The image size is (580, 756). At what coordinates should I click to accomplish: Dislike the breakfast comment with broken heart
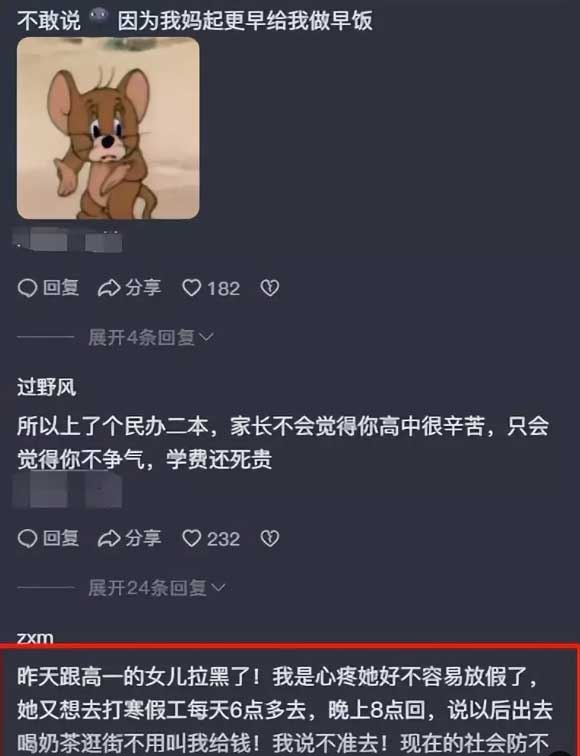click(270, 288)
